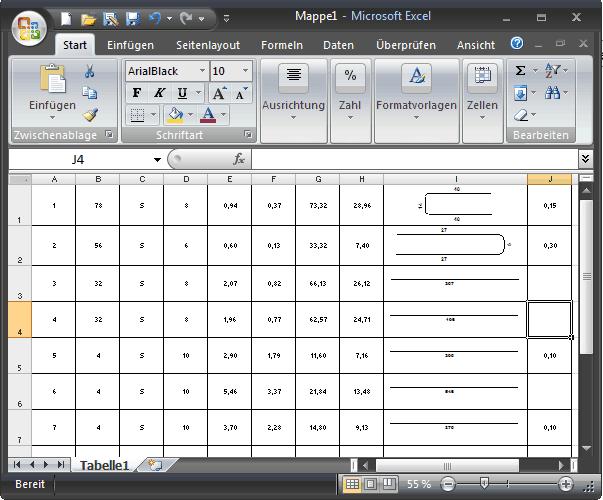The image size is (603, 500).
Task: Toggle italic K formatting
Action: [160, 93]
